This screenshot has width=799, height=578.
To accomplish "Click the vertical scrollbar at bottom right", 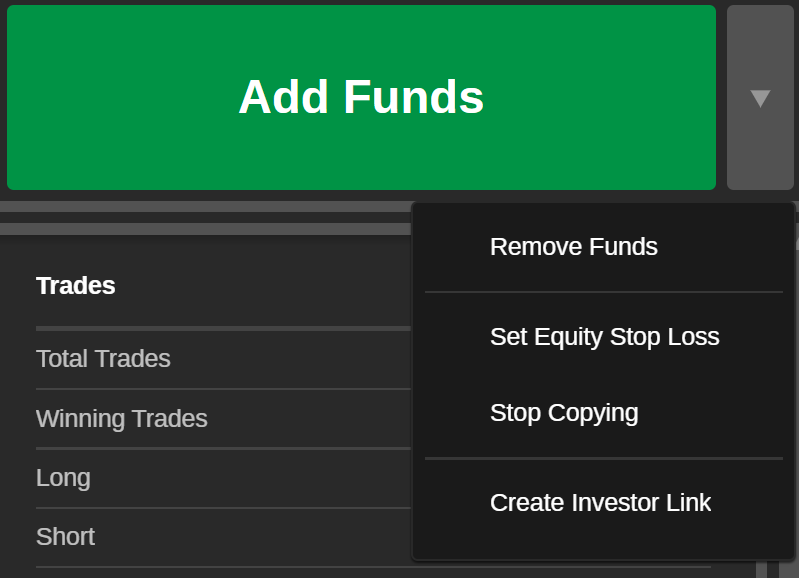I will click(762, 568).
